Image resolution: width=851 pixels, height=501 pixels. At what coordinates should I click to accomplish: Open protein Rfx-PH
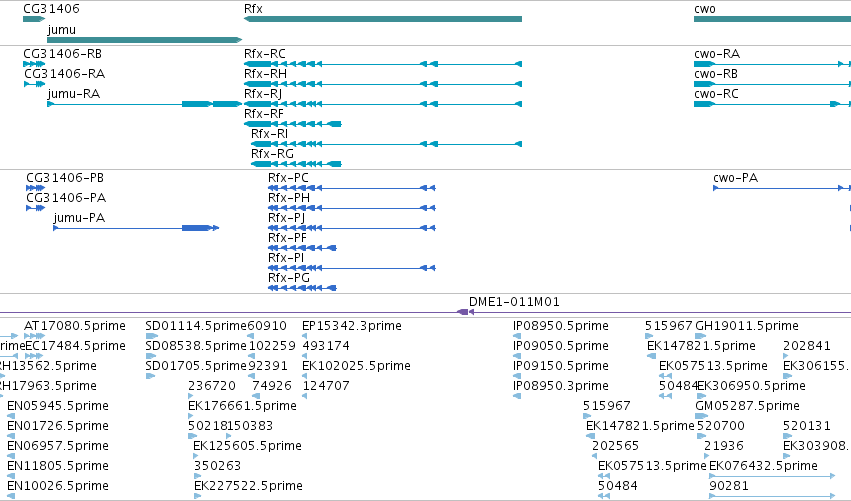pyautogui.click(x=289, y=198)
